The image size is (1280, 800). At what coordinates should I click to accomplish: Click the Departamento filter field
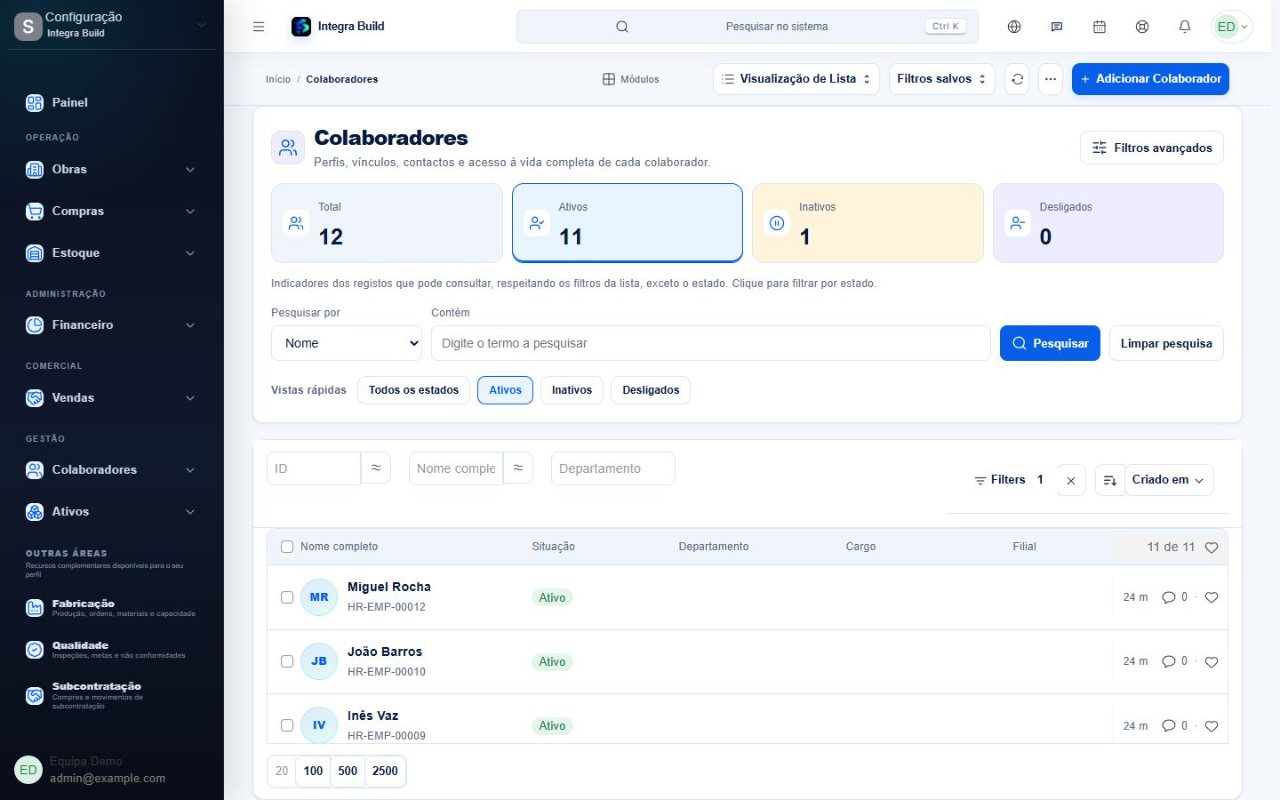613,468
